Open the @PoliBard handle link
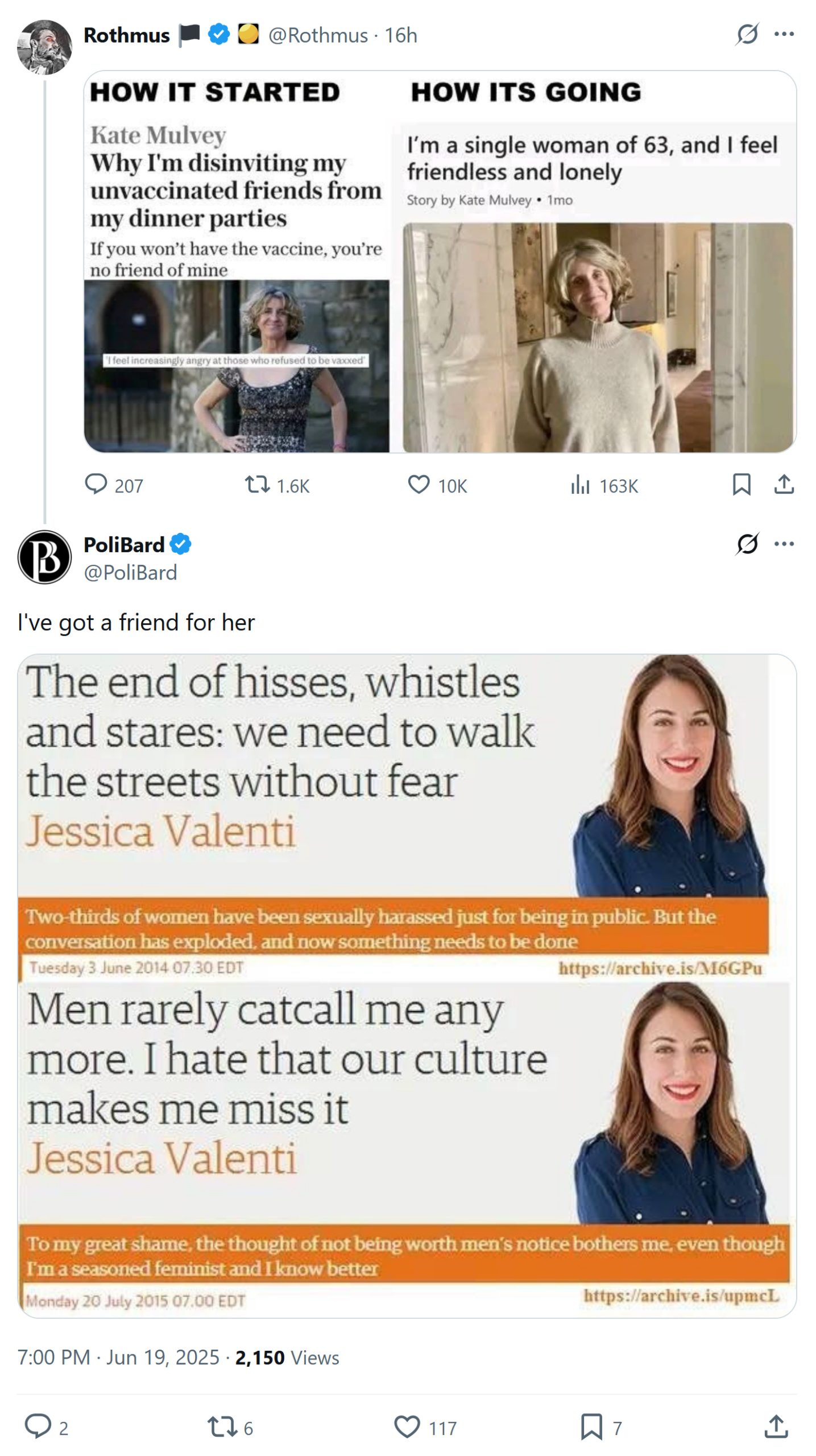Image resolution: width=816 pixels, height=1456 pixels. click(130, 572)
